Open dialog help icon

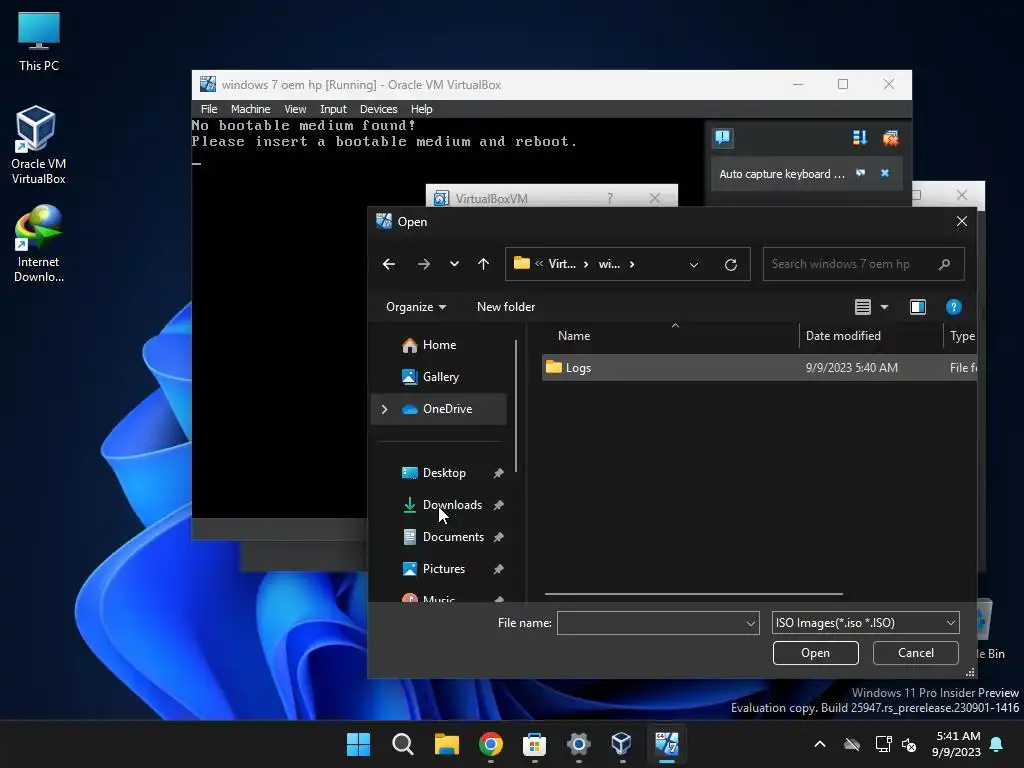tap(953, 307)
